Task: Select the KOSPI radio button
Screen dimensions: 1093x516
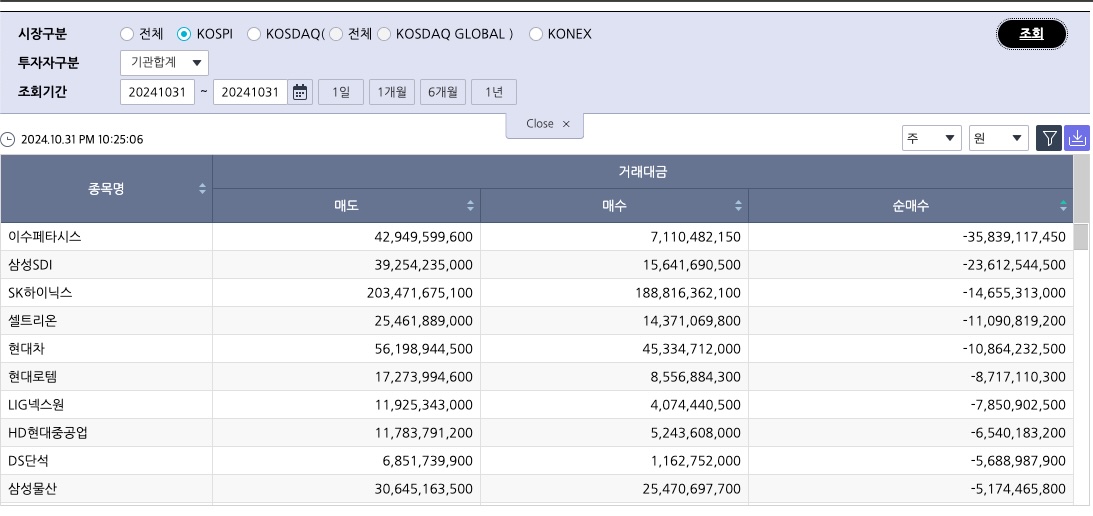Action: 184,33
